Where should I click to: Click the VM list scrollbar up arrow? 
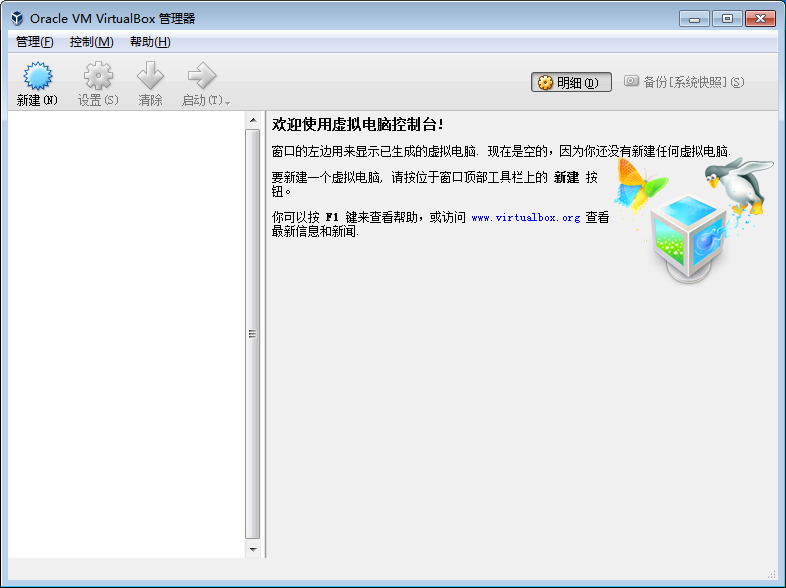click(x=253, y=120)
